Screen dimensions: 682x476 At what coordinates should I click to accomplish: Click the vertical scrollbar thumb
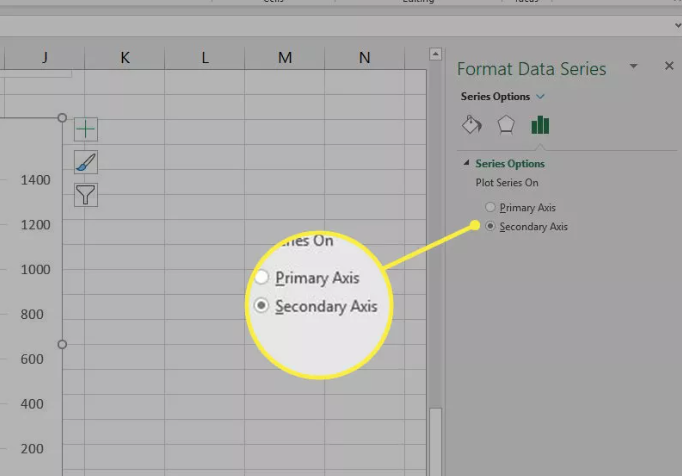point(435,442)
